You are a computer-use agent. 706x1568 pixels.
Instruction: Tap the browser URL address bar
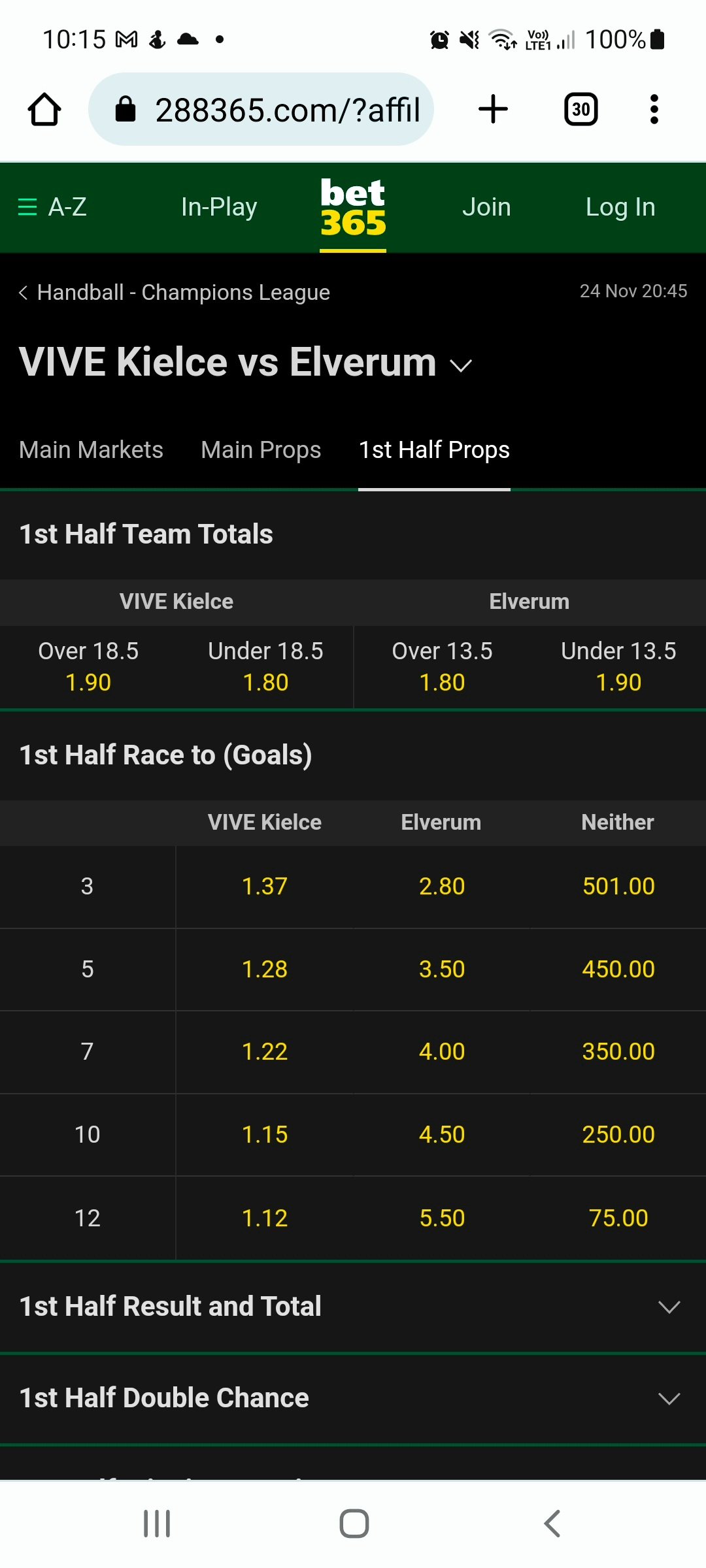(261, 109)
